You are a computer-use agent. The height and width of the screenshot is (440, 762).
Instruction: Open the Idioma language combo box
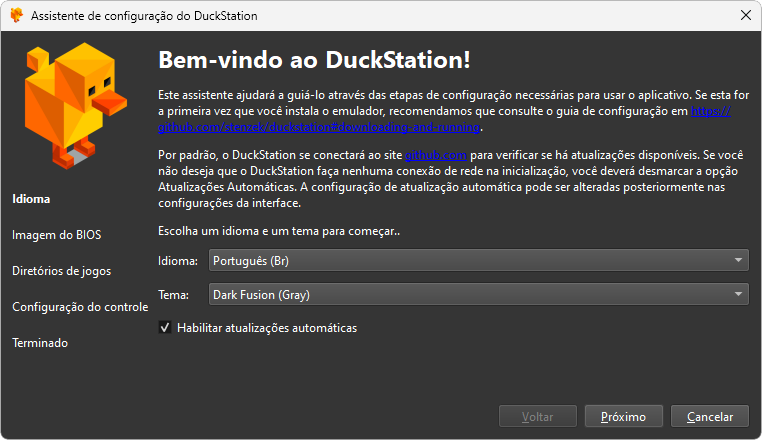tap(478, 261)
